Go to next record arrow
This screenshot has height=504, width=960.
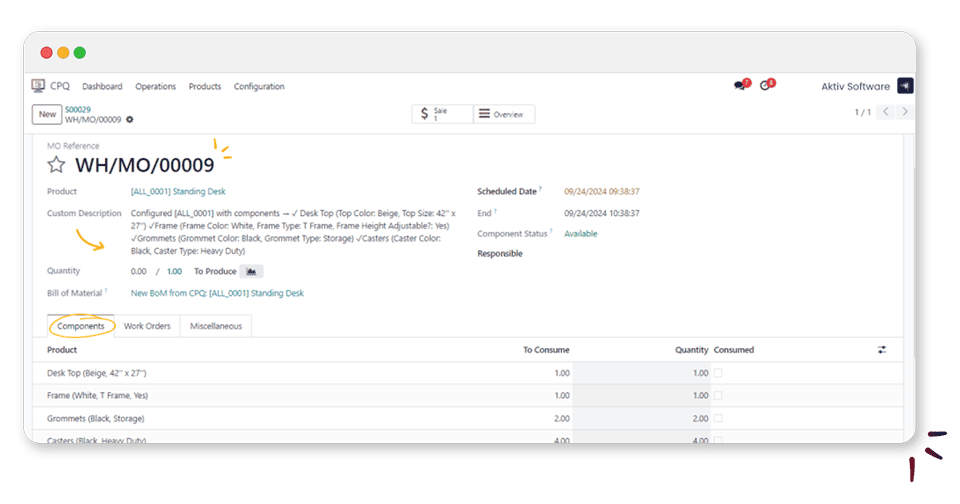[x=905, y=112]
